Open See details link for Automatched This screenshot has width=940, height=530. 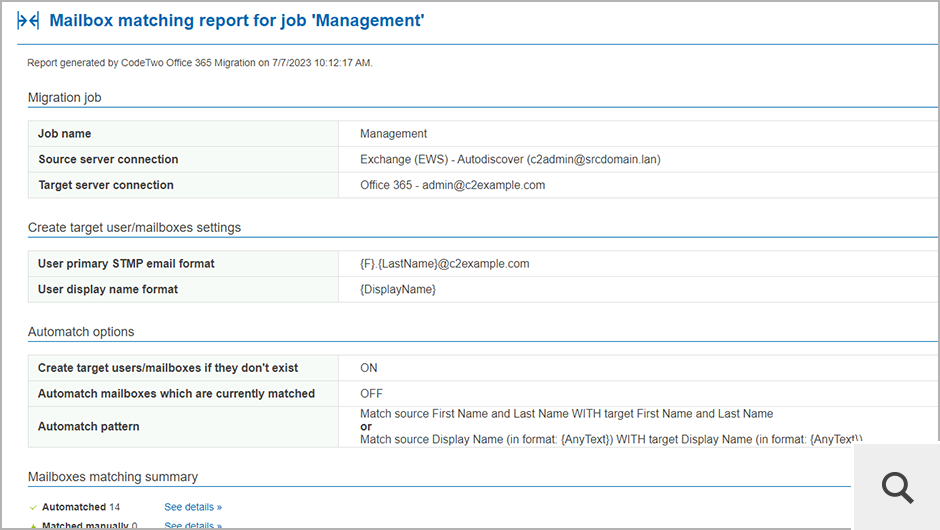pos(193,507)
